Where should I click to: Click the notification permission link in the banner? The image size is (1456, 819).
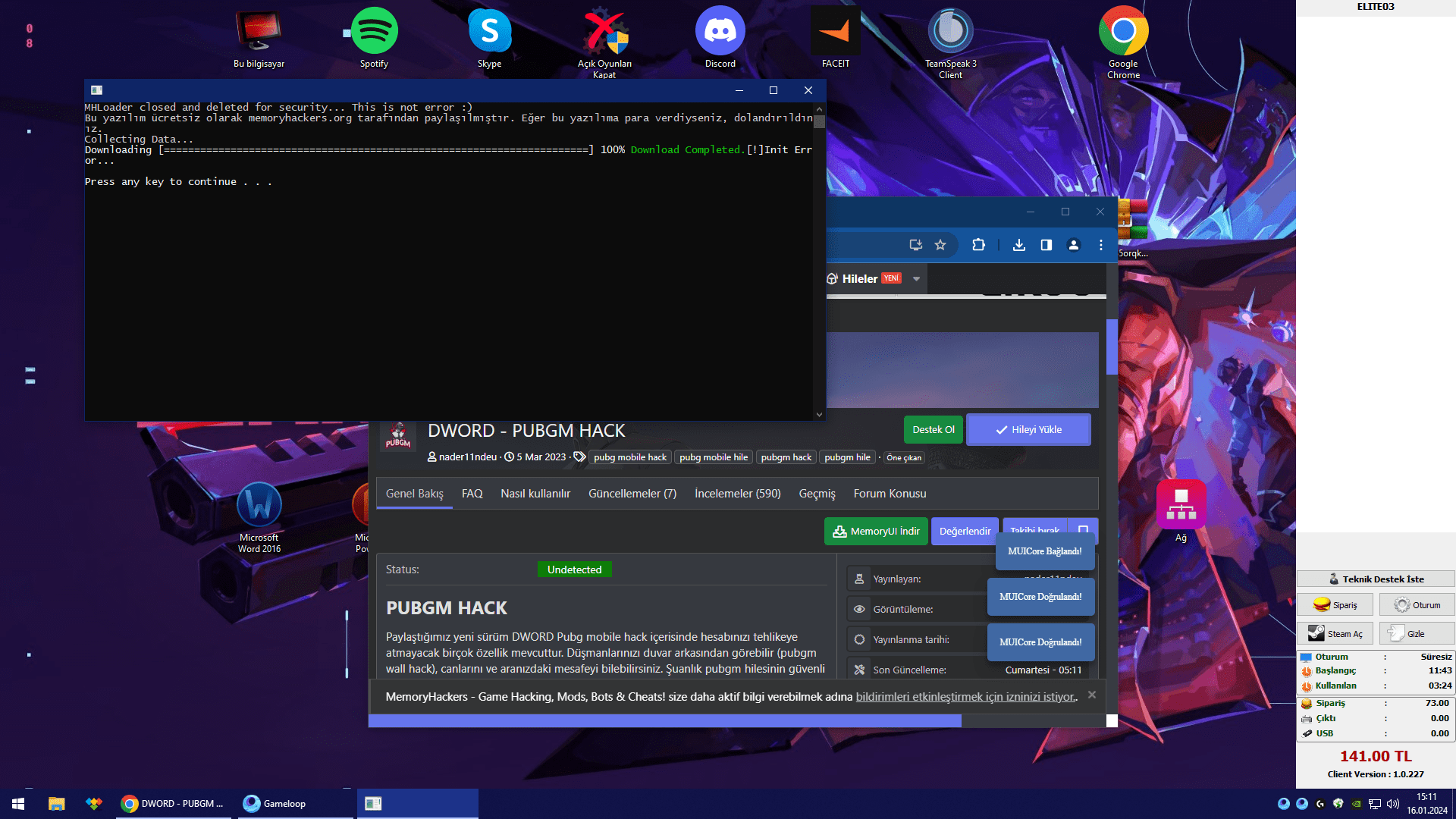click(965, 697)
